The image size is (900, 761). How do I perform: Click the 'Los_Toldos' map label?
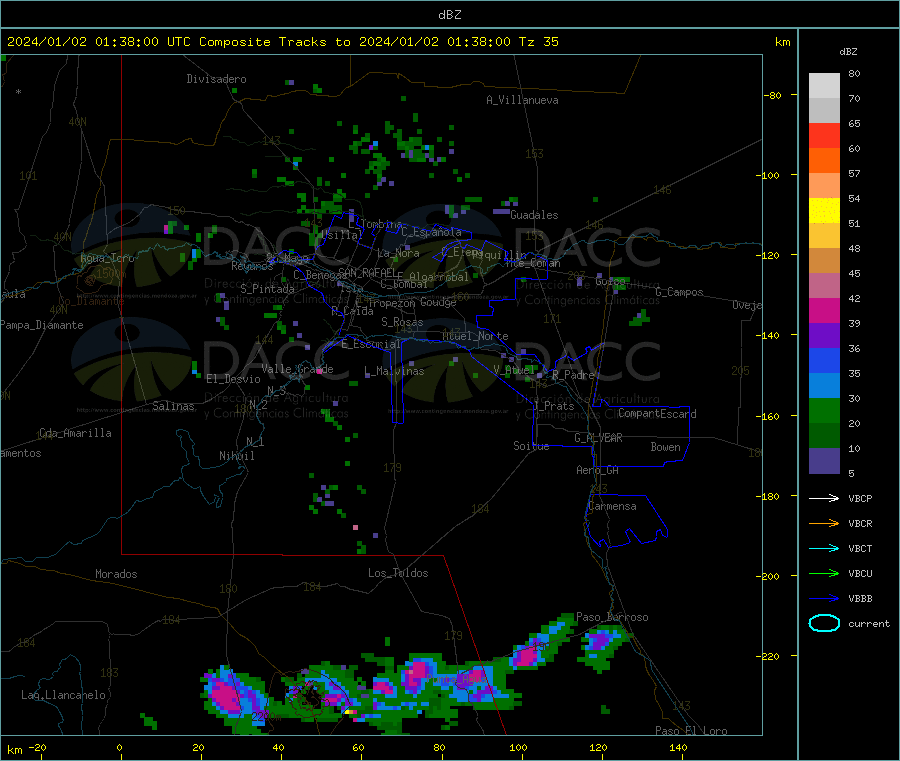[x=398, y=573]
